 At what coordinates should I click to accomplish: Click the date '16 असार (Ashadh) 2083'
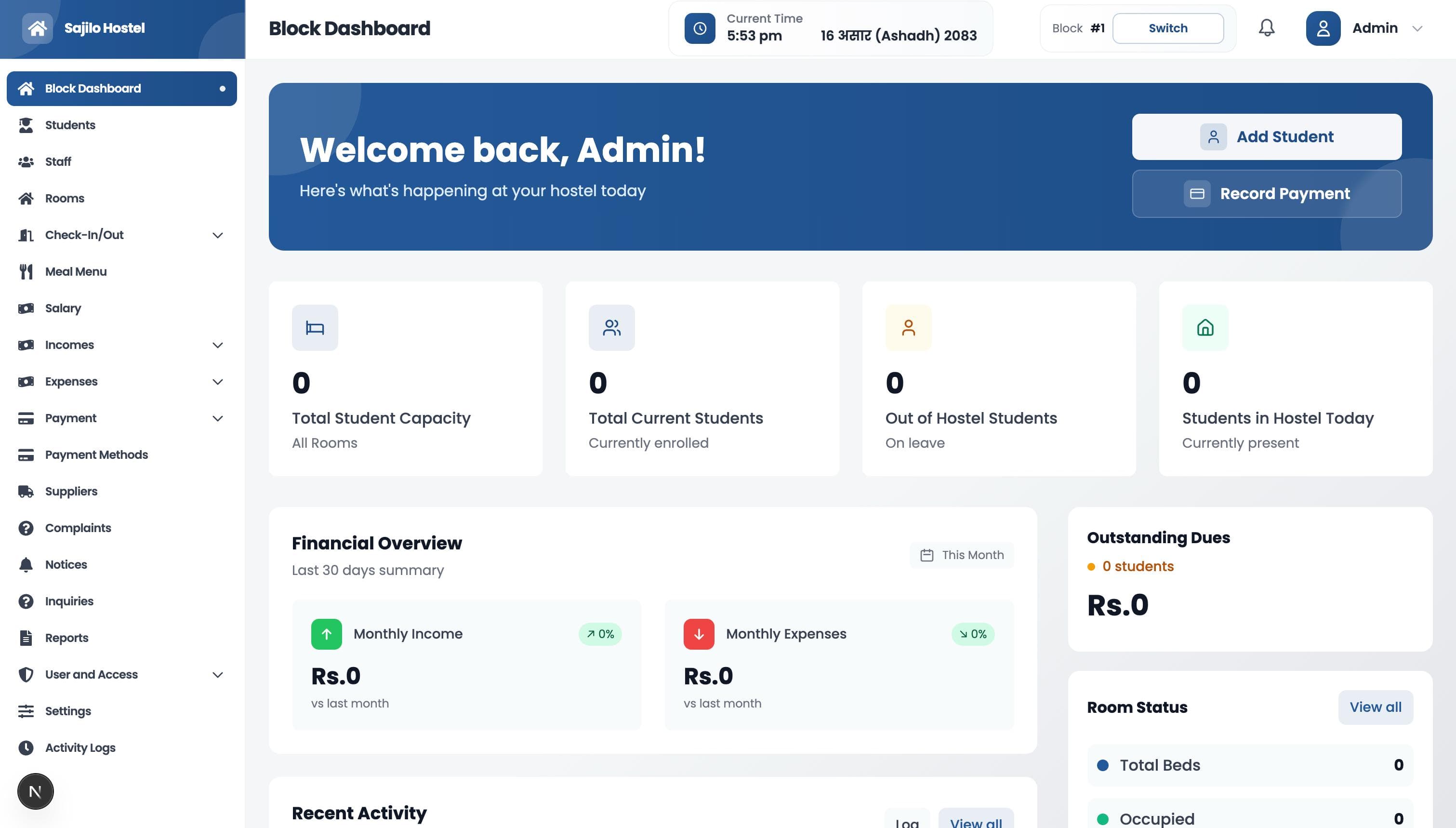(899, 36)
